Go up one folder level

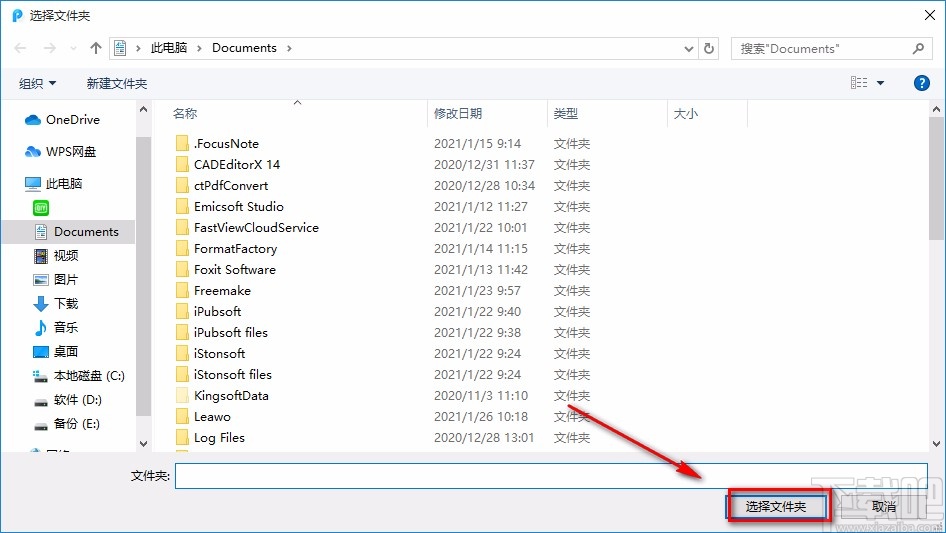[95, 48]
